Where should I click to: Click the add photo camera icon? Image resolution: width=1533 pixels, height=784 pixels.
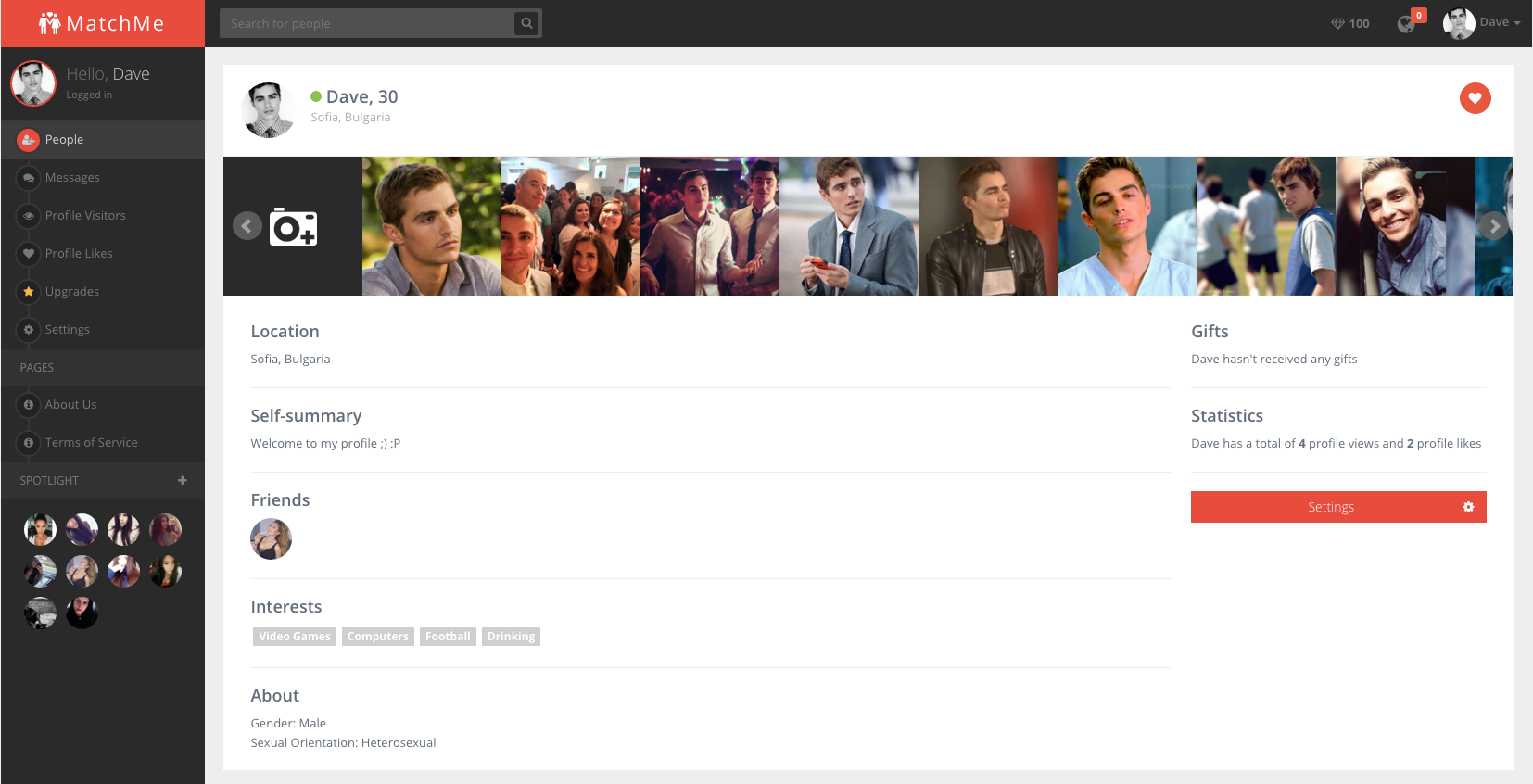tap(293, 227)
